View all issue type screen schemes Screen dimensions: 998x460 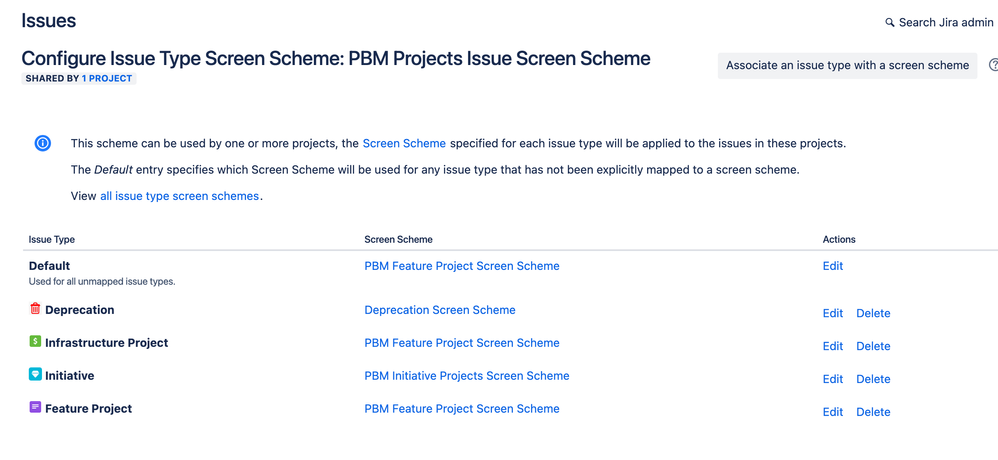[x=179, y=196]
